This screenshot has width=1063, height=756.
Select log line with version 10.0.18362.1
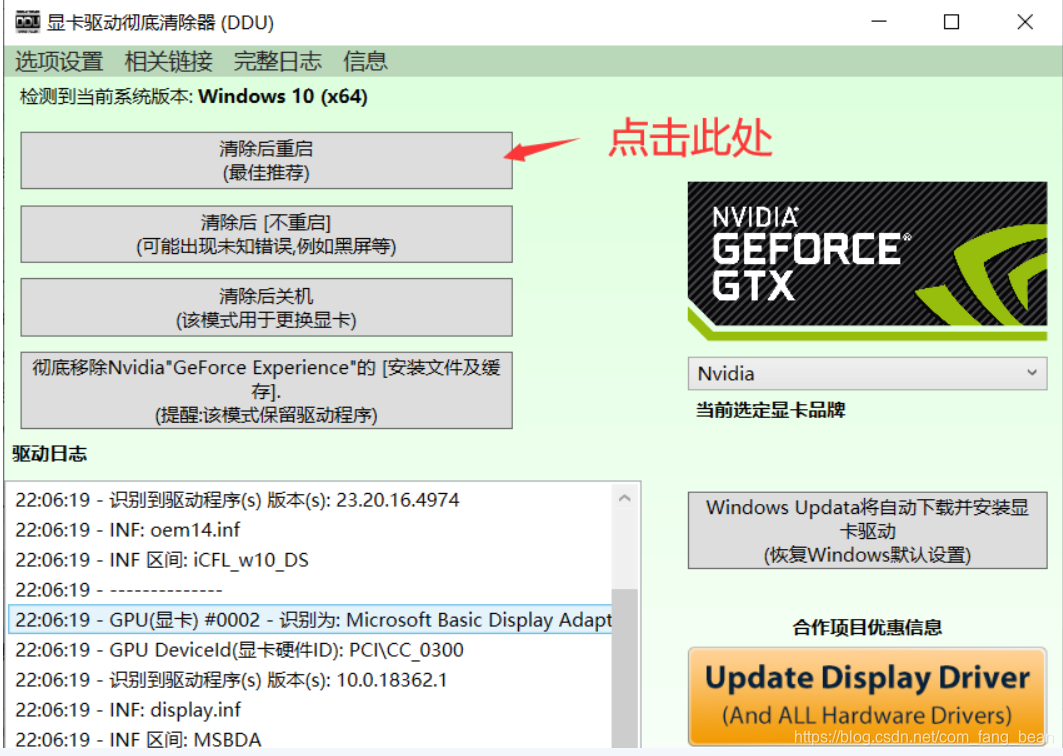[x=310, y=679]
